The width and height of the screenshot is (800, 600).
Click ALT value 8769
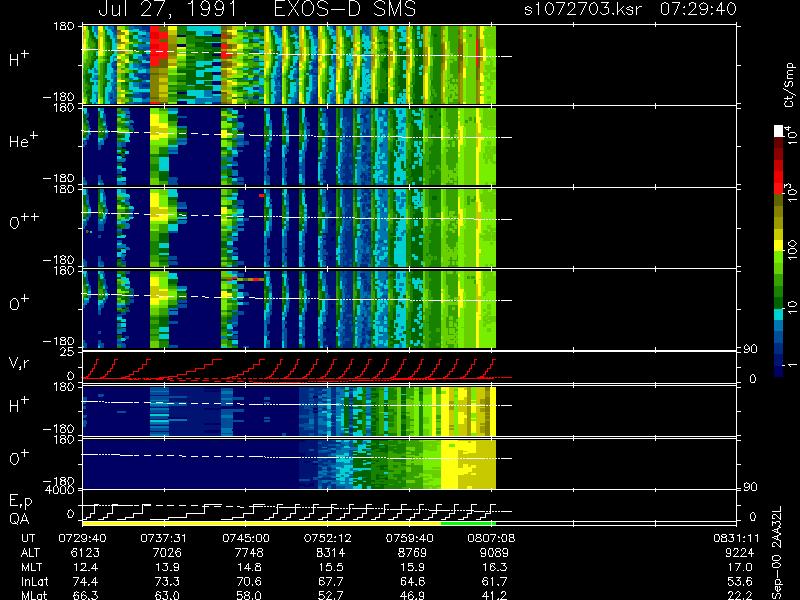coord(412,553)
